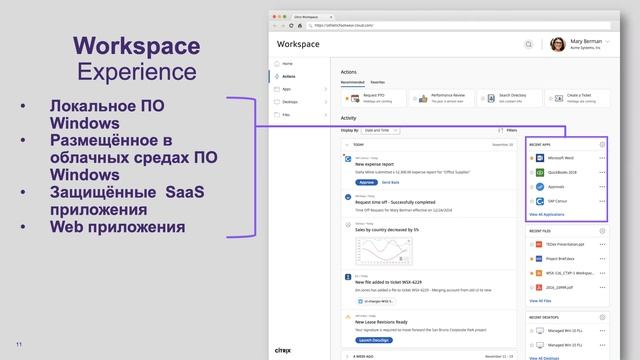The height and width of the screenshot is (360, 640).
Task: Click Search Directory contact icon
Action: (491, 98)
